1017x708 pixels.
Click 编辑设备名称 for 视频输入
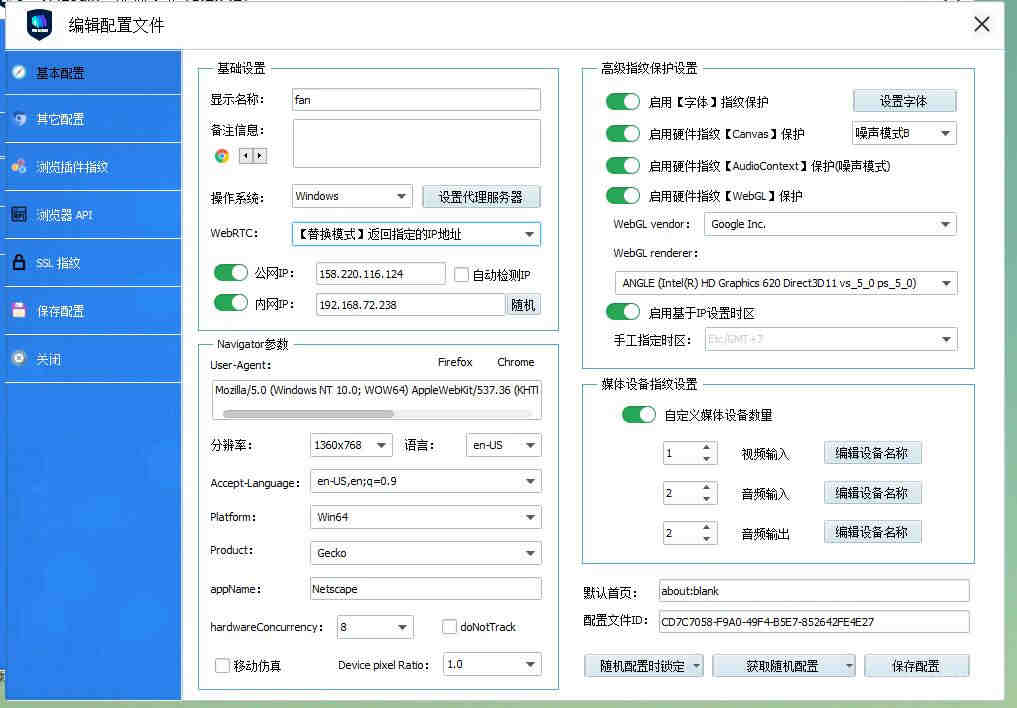(872, 453)
